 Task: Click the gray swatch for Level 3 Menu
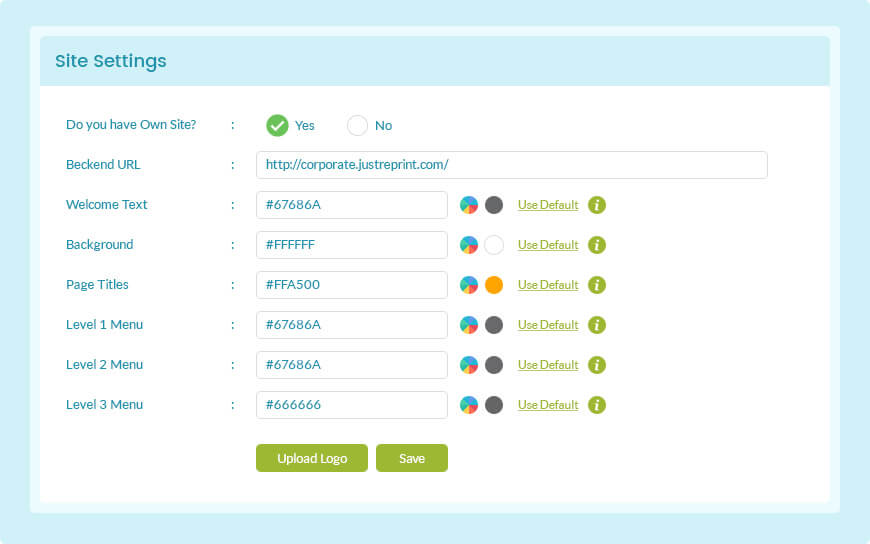[494, 405]
